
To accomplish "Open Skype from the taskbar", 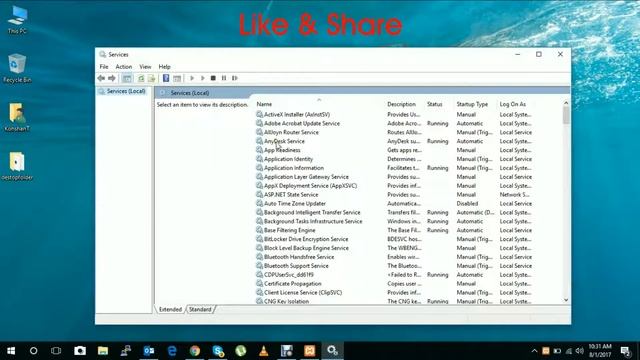I will point(218,351).
